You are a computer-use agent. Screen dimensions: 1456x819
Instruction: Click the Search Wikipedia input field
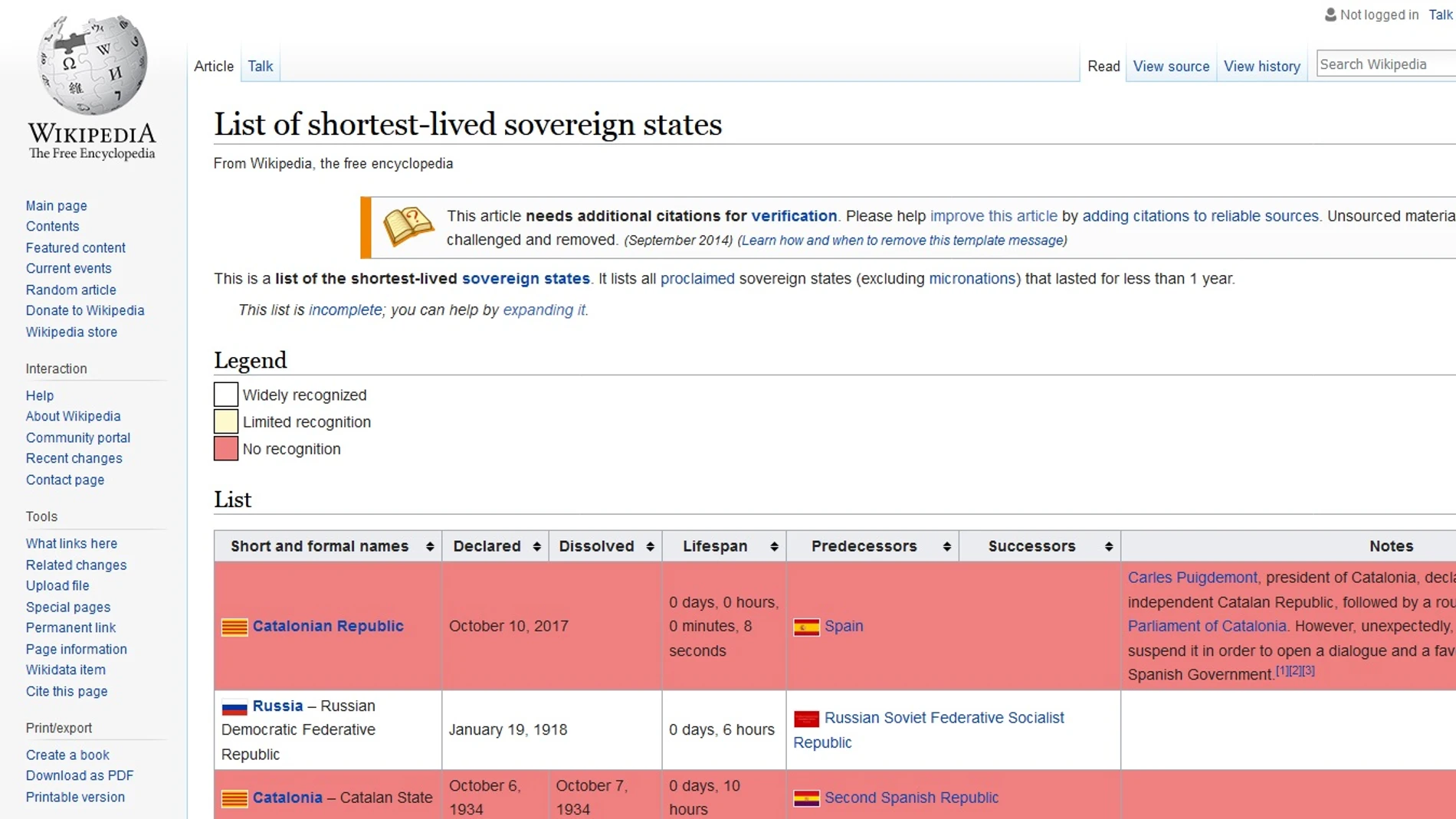pos(1385,64)
